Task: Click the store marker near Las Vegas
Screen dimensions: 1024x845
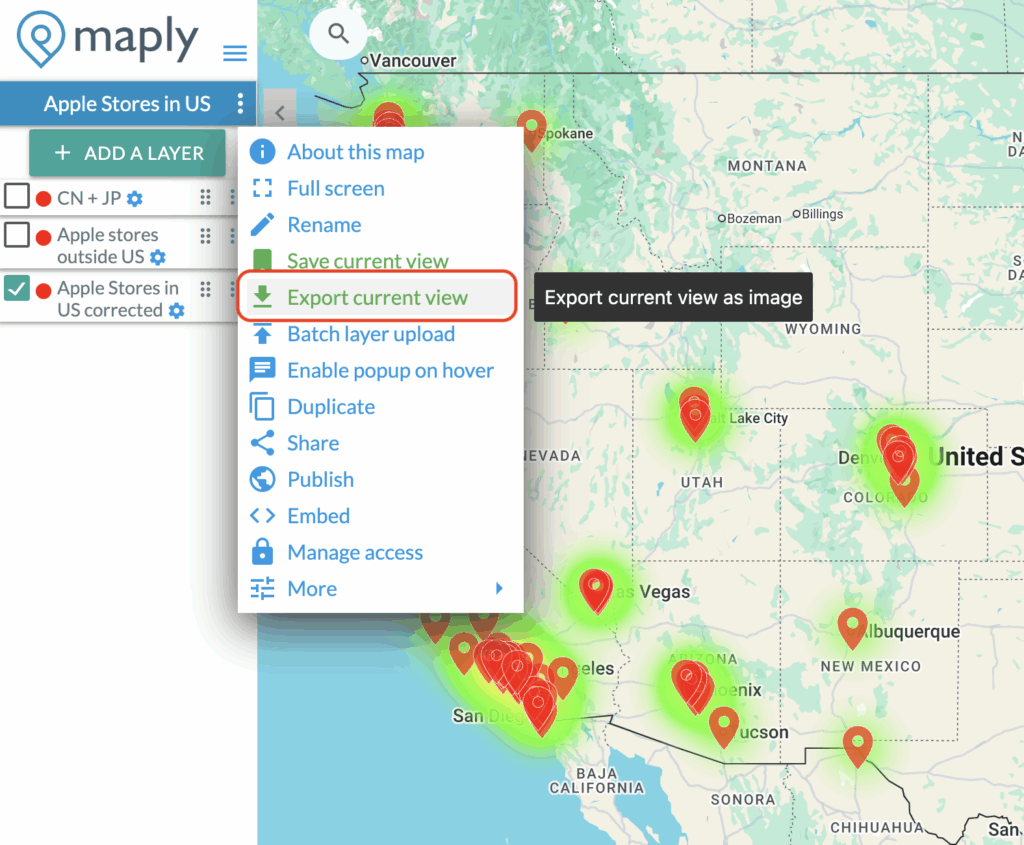Action: 596,589
